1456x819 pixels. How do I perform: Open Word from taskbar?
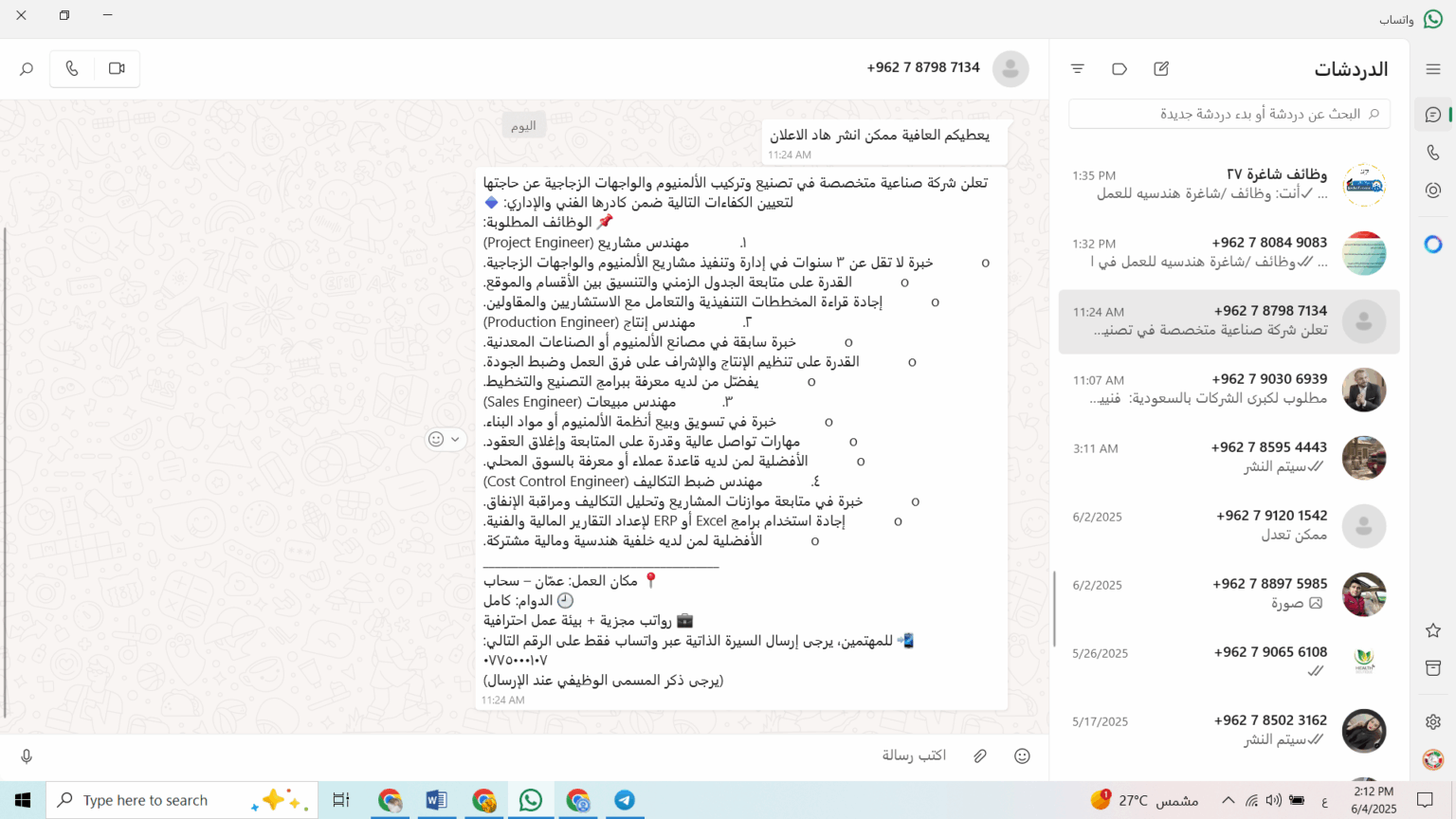tap(436, 800)
